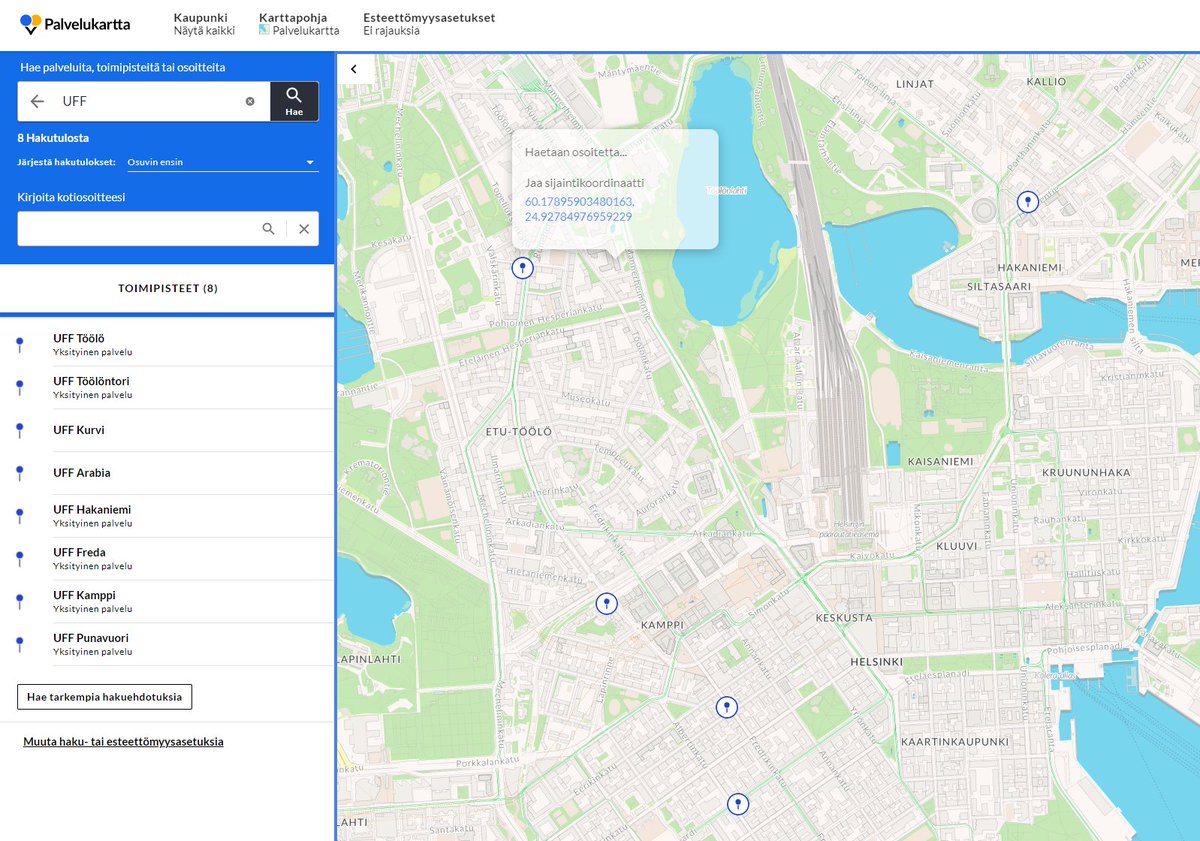Open UFF Arabia result
1200x841 pixels.
[x=167, y=473]
